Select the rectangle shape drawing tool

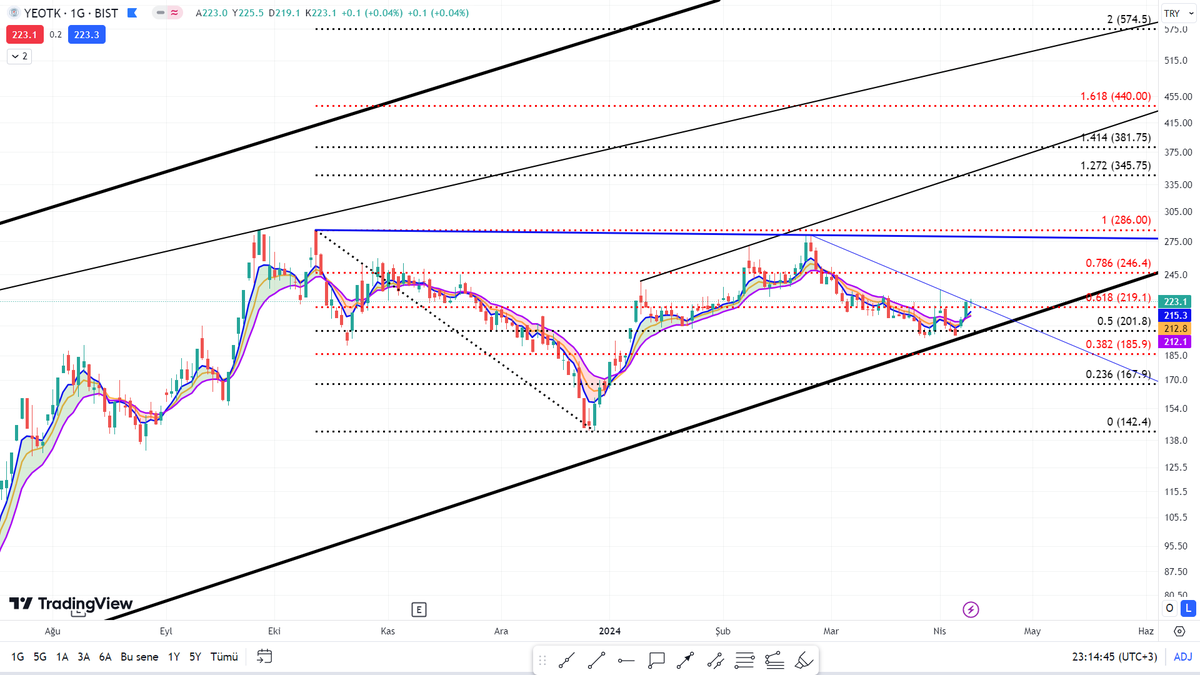(x=657, y=659)
